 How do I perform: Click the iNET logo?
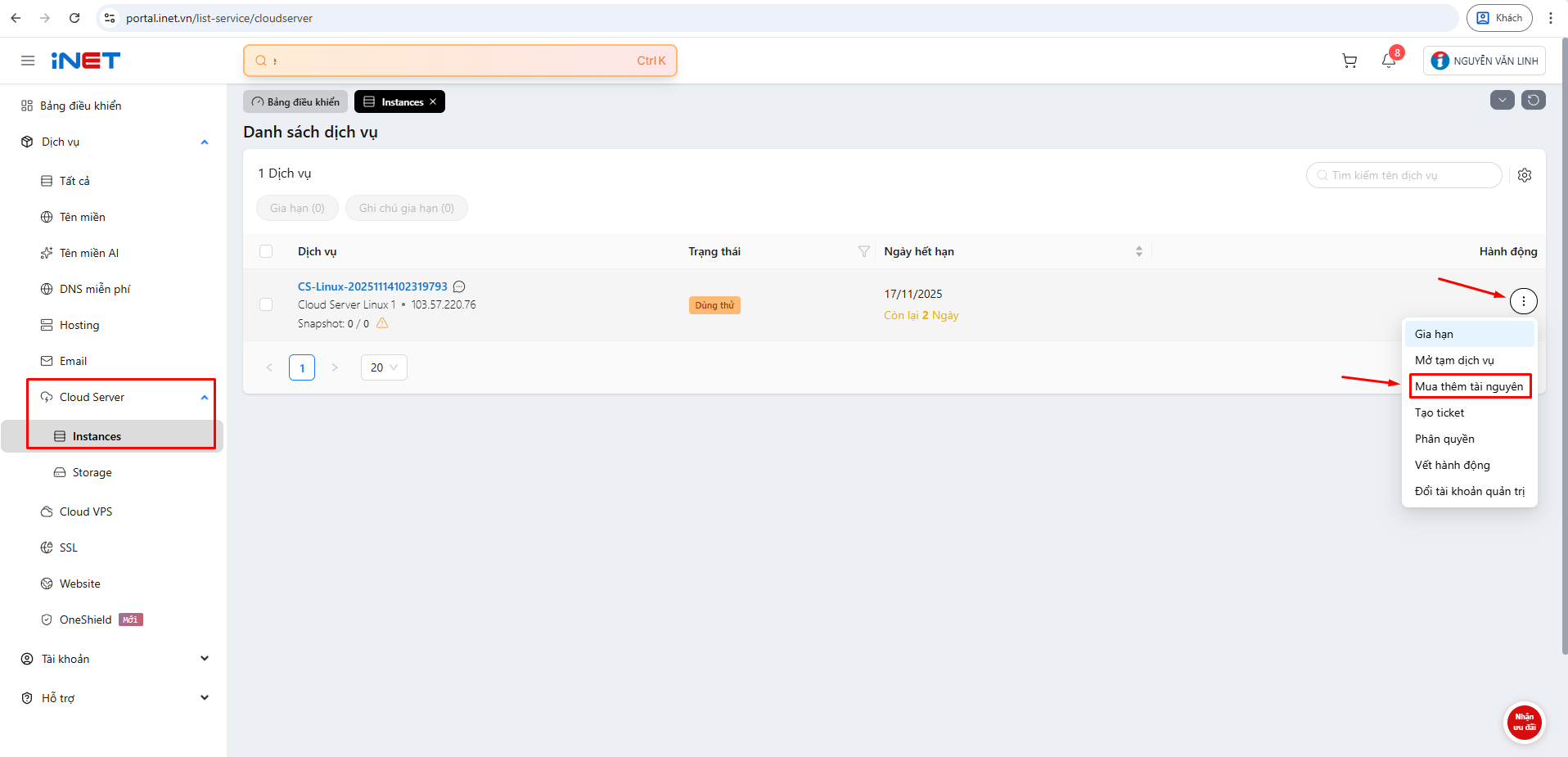[85, 61]
